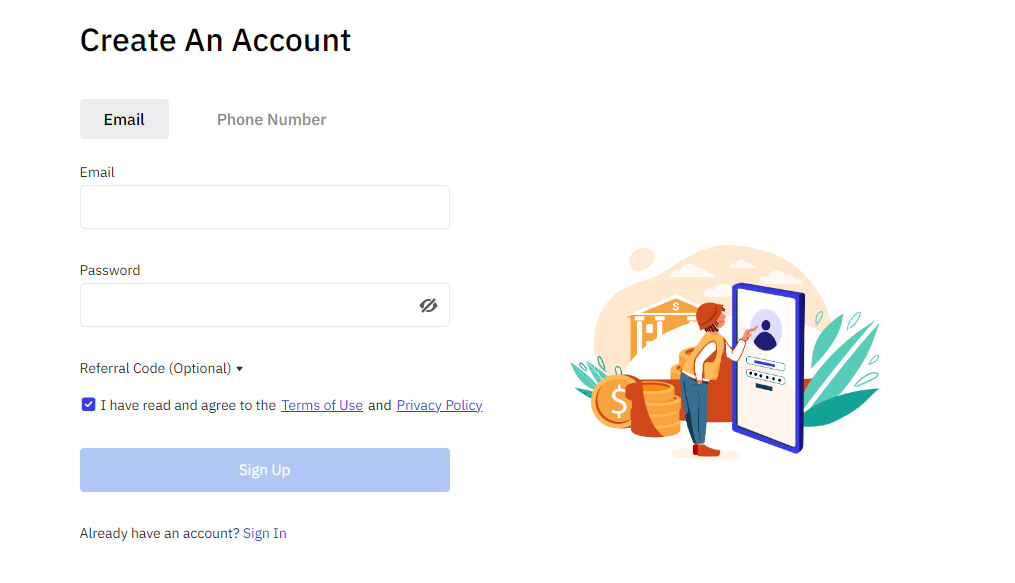Toggle password visibility eye icon
The image size is (1015, 583).
(428, 305)
